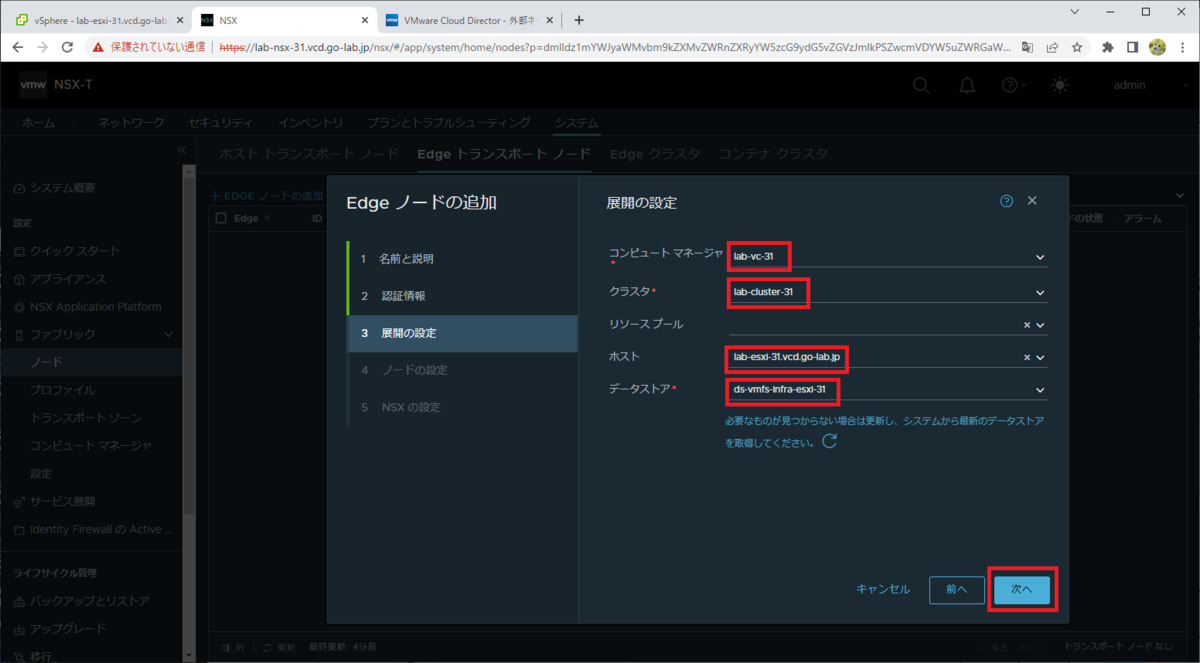Click the browser forward arrow
The height and width of the screenshot is (663, 1200).
click(43, 47)
